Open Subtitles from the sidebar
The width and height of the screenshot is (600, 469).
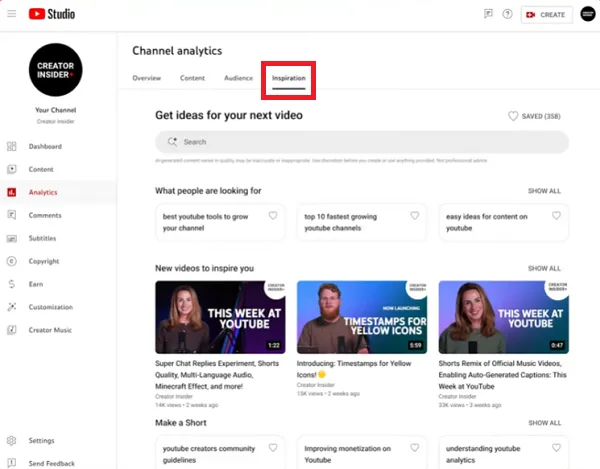click(x=43, y=238)
